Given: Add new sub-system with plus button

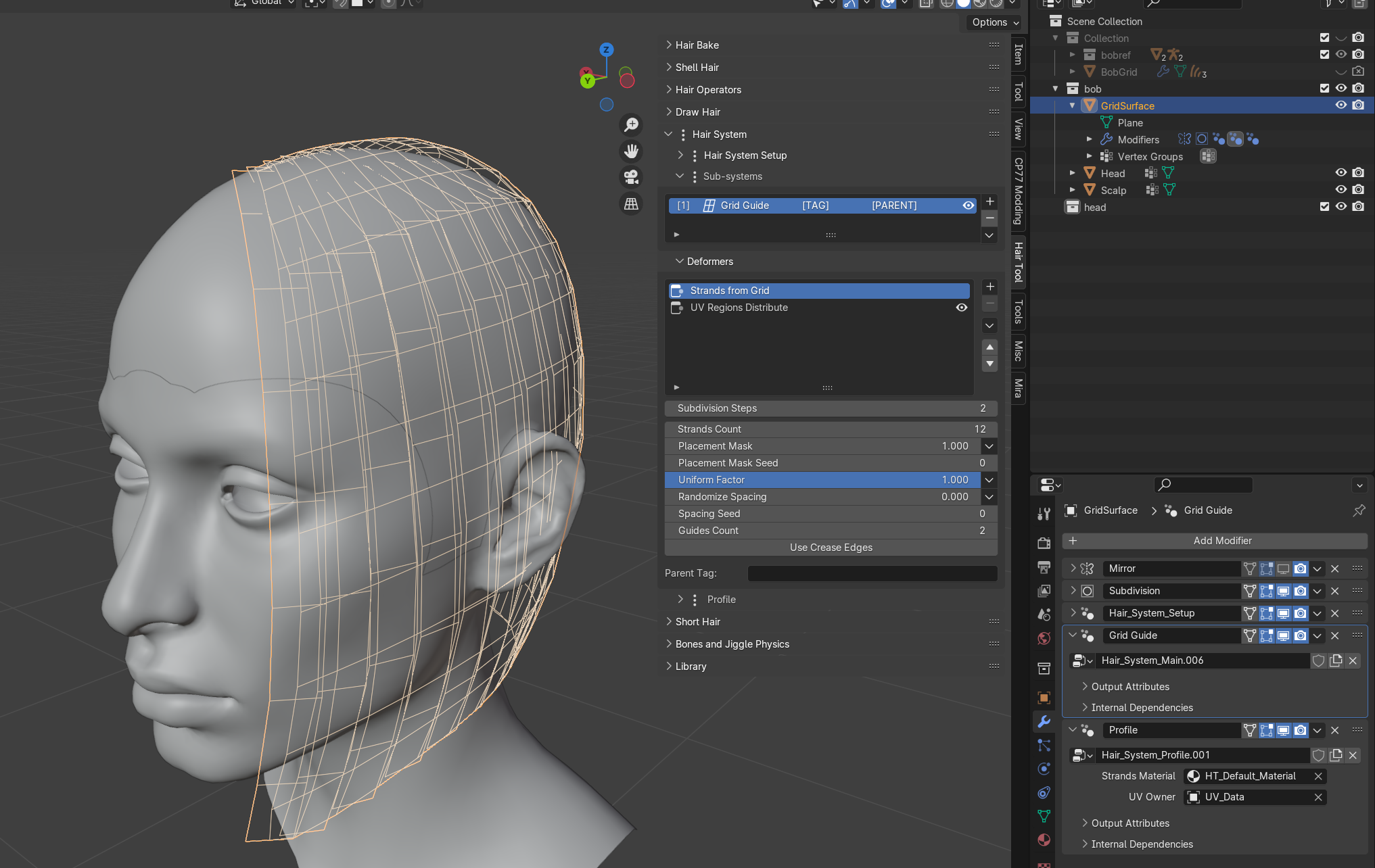Looking at the screenshot, I should click(x=989, y=201).
